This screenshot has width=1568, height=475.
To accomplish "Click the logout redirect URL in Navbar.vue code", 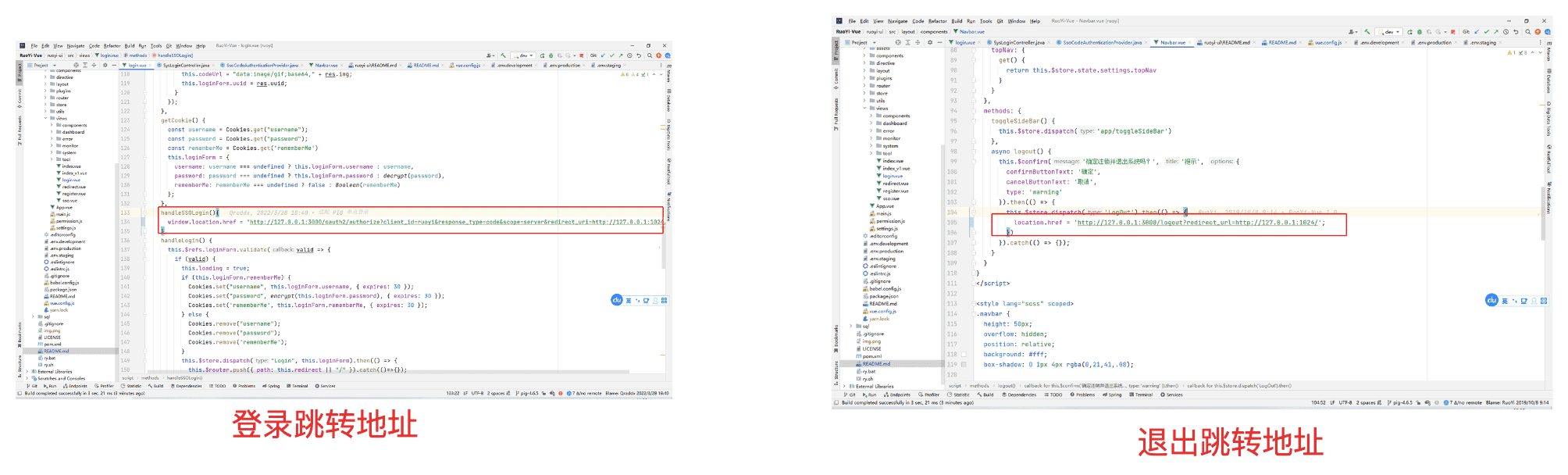I will point(1196,223).
